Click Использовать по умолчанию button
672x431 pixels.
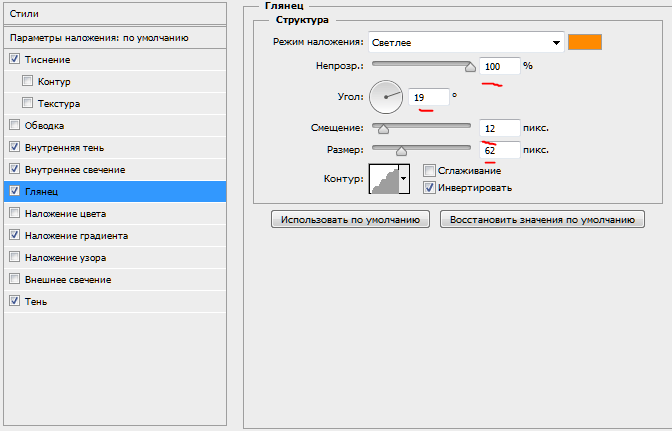350,220
